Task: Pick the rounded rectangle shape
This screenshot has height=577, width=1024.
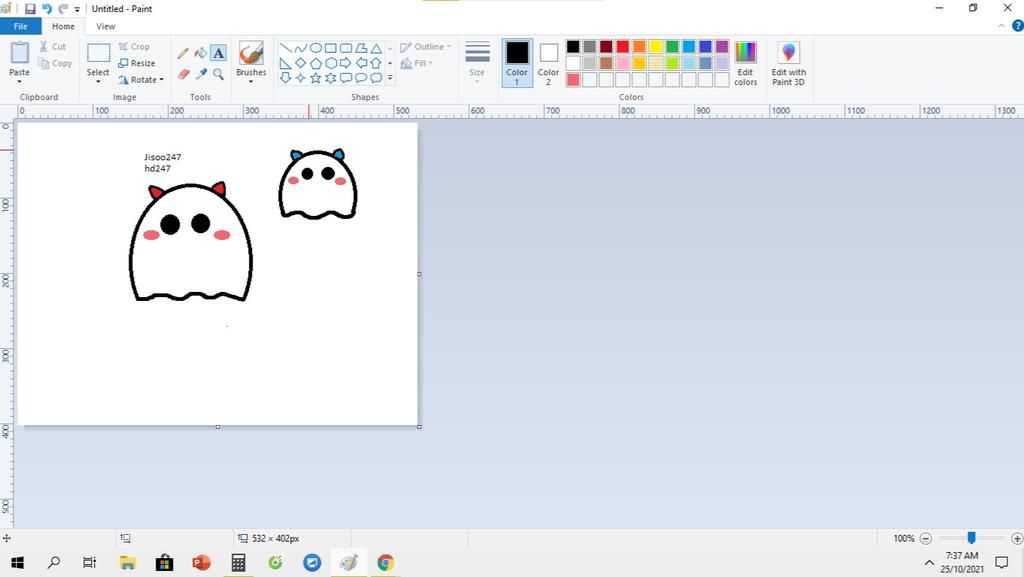Action: coord(345,47)
